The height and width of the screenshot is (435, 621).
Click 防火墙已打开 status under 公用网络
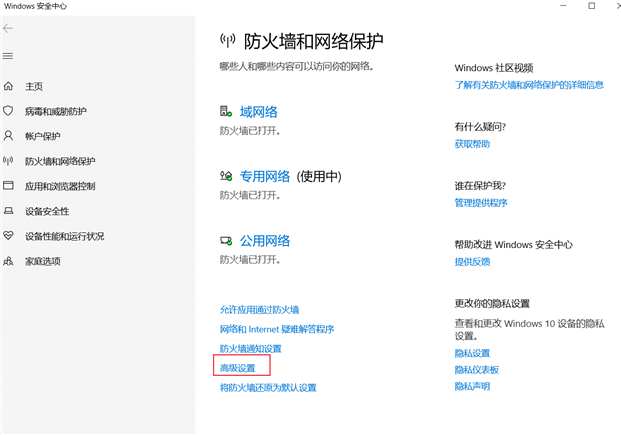coord(250,259)
